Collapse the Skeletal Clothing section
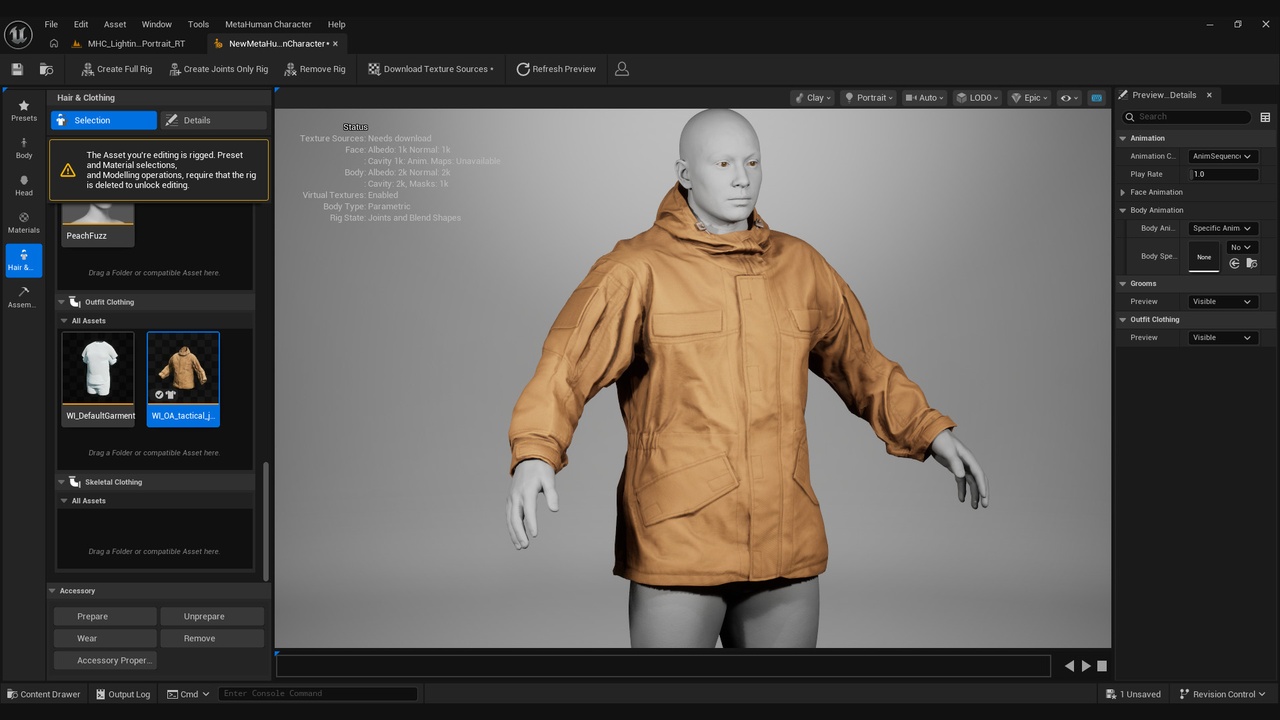Viewport: 1280px width, 720px height. [x=61, y=482]
